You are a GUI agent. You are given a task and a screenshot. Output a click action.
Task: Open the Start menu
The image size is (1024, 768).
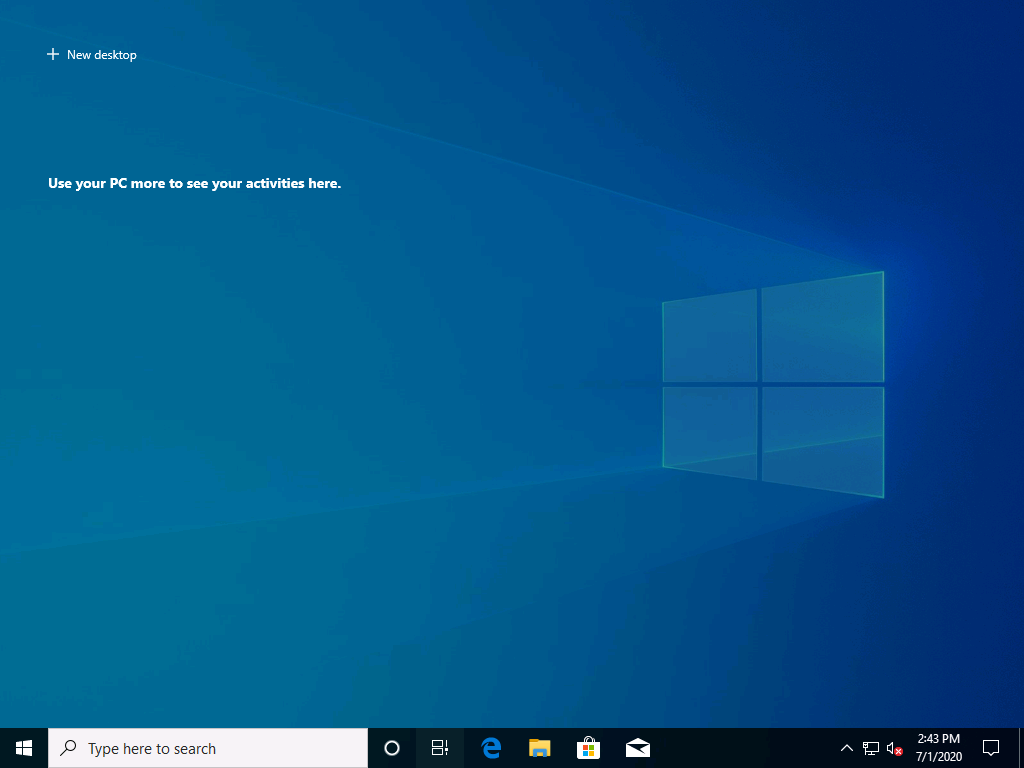(x=23, y=747)
